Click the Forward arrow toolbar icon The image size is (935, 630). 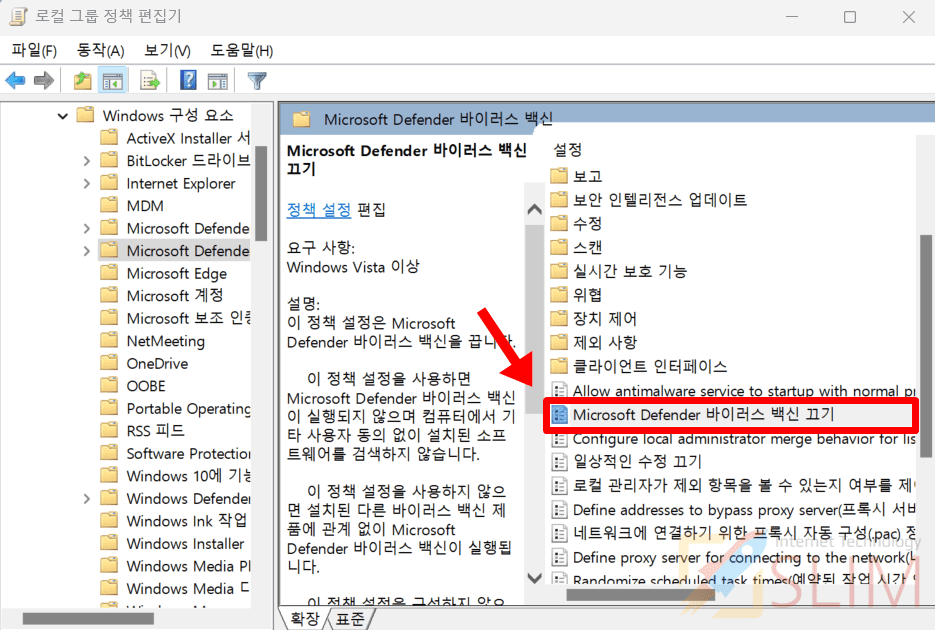tap(44, 80)
